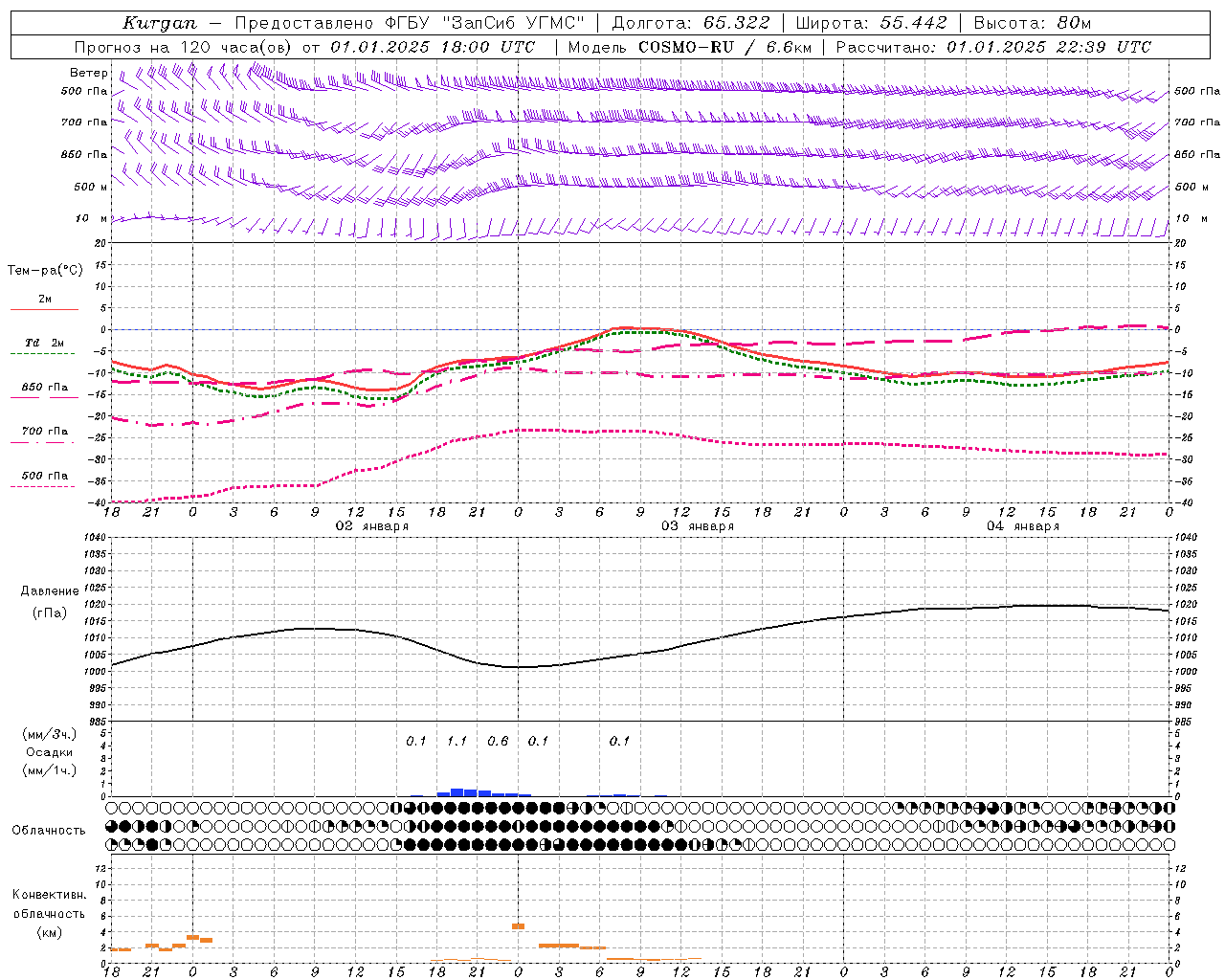Select the text ФГБУ "ЗапСиб УГМС"
Viewport: 1225px width, 980px height.
[485, 23]
